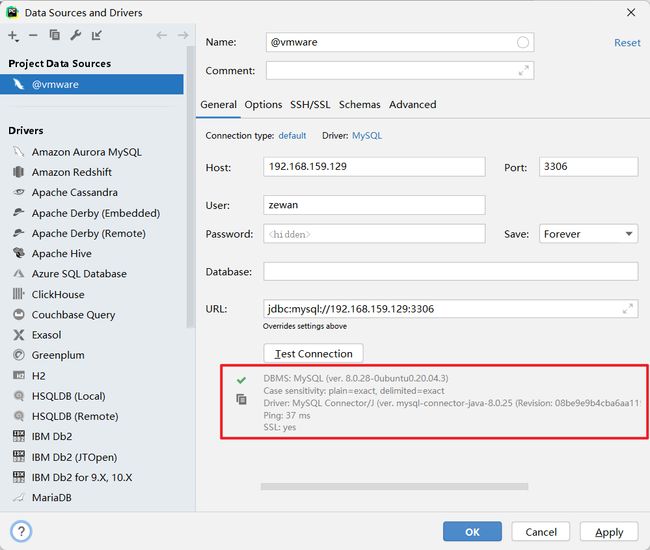Choose the Couchbase Query driver
The width and height of the screenshot is (650, 550).
tap(73, 315)
